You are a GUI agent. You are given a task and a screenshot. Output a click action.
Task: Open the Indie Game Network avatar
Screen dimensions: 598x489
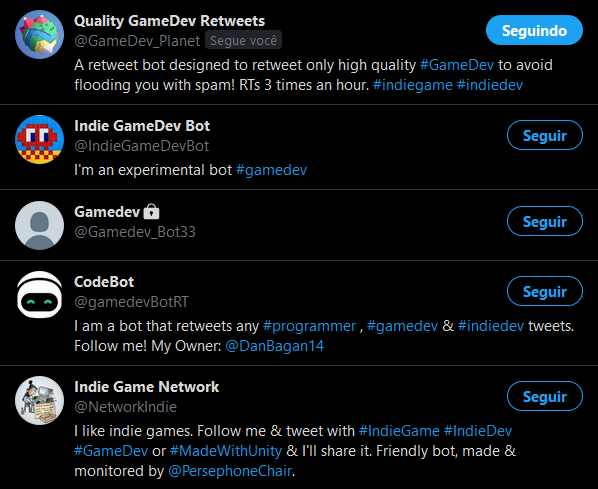[39, 400]
